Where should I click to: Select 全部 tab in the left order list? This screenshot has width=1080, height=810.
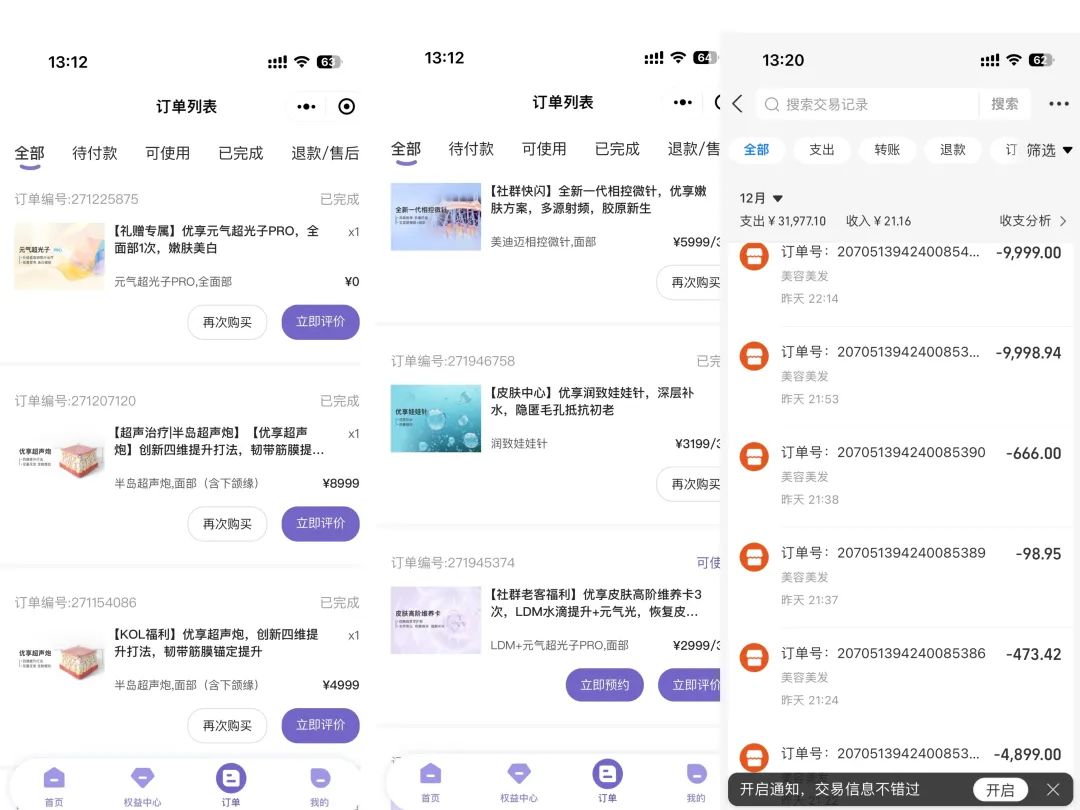coord(30,153)
